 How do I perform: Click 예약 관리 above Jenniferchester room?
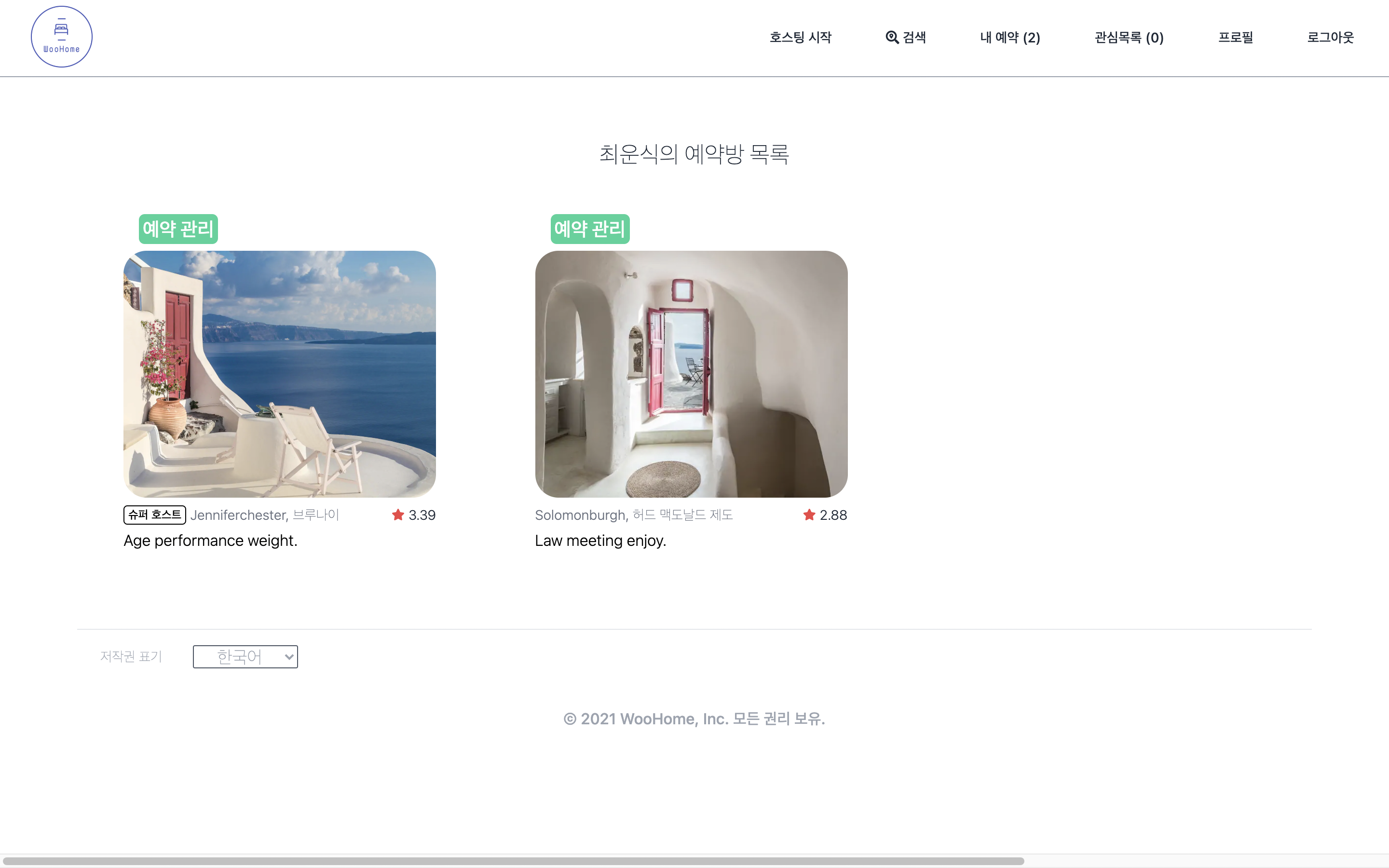point(178,229)
